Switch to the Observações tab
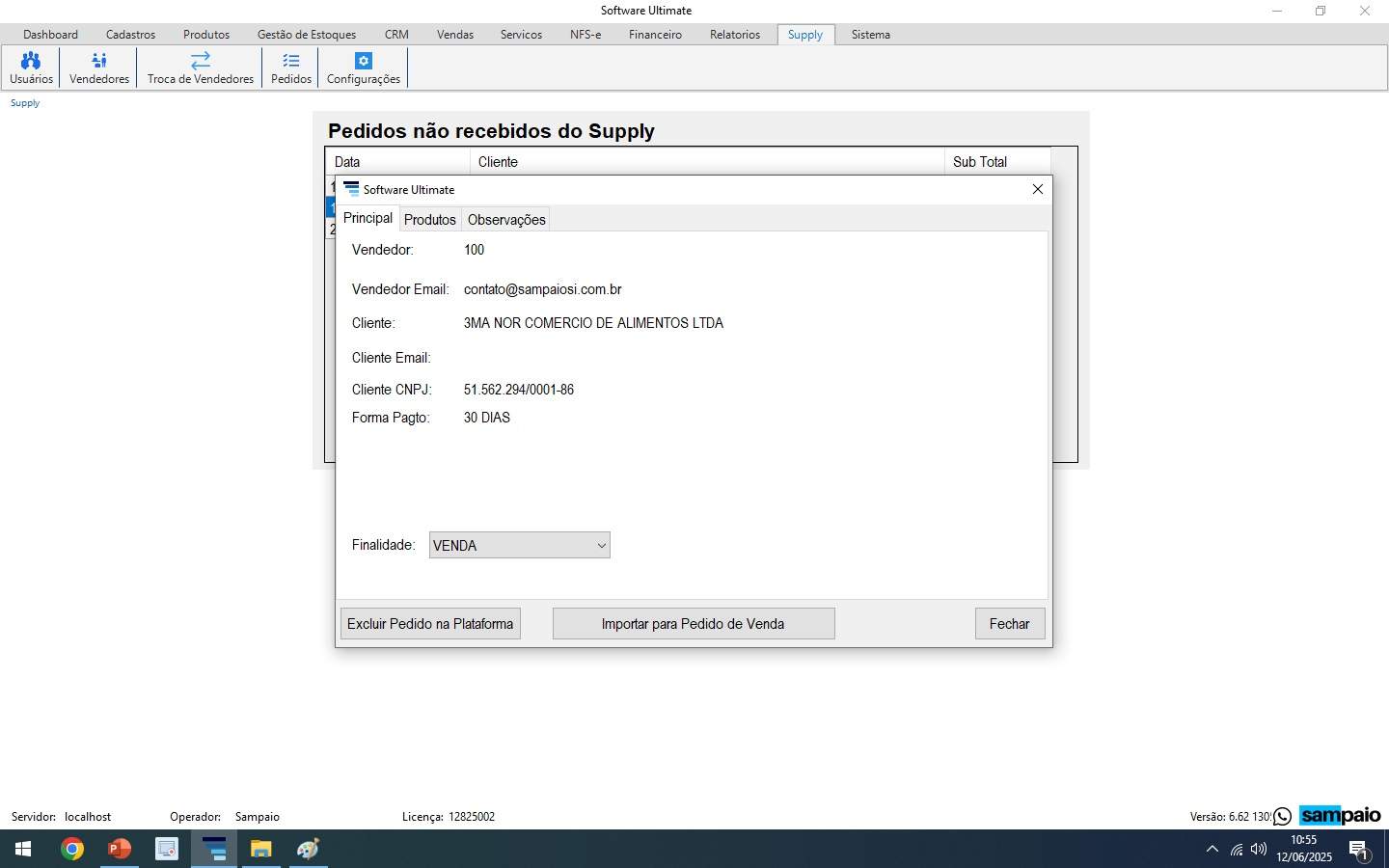Viewport: 1389px width, 868px height. click(506, 220)
